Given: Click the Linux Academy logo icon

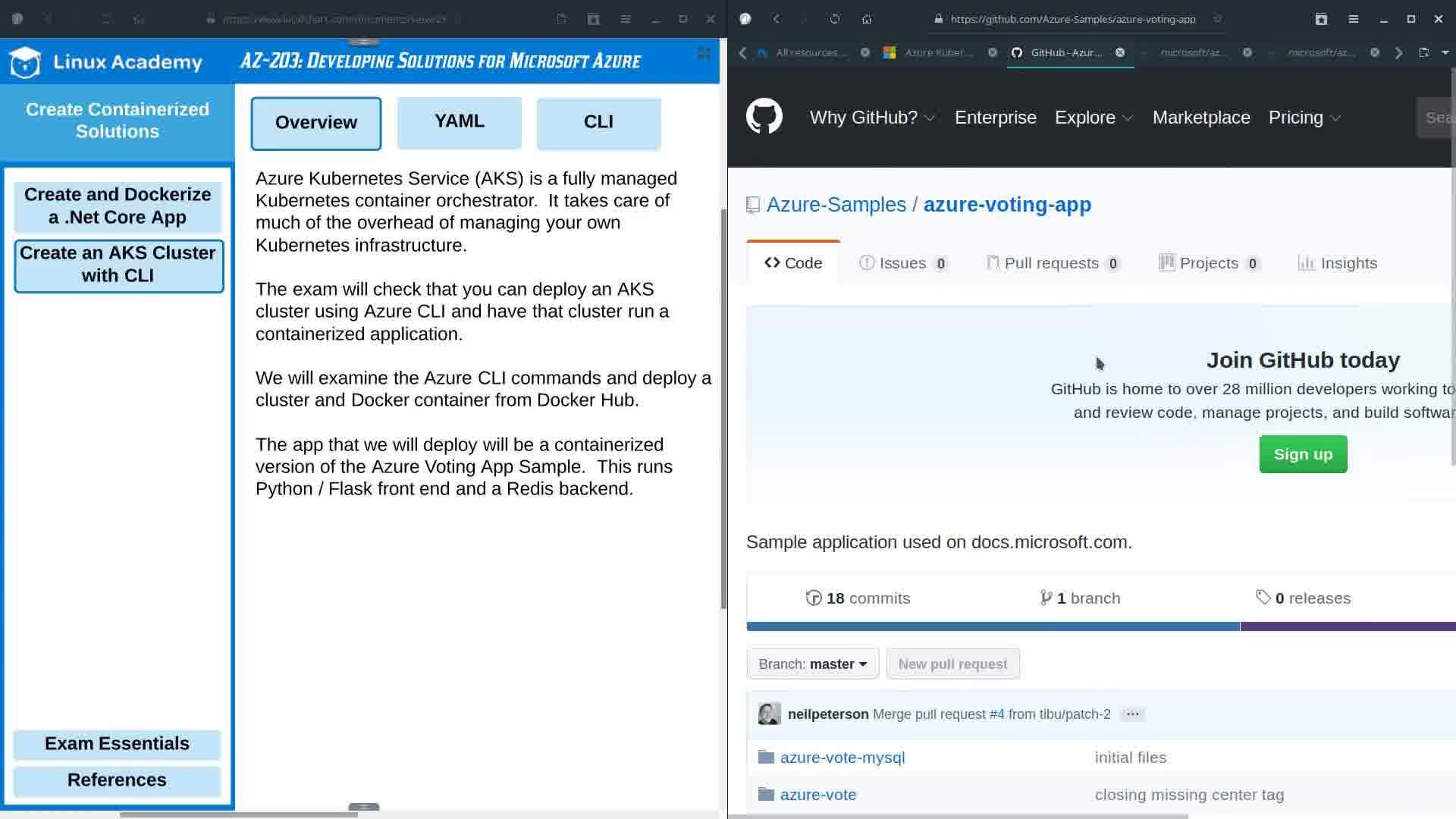Looking at the screenshot, I should point(25,62).
